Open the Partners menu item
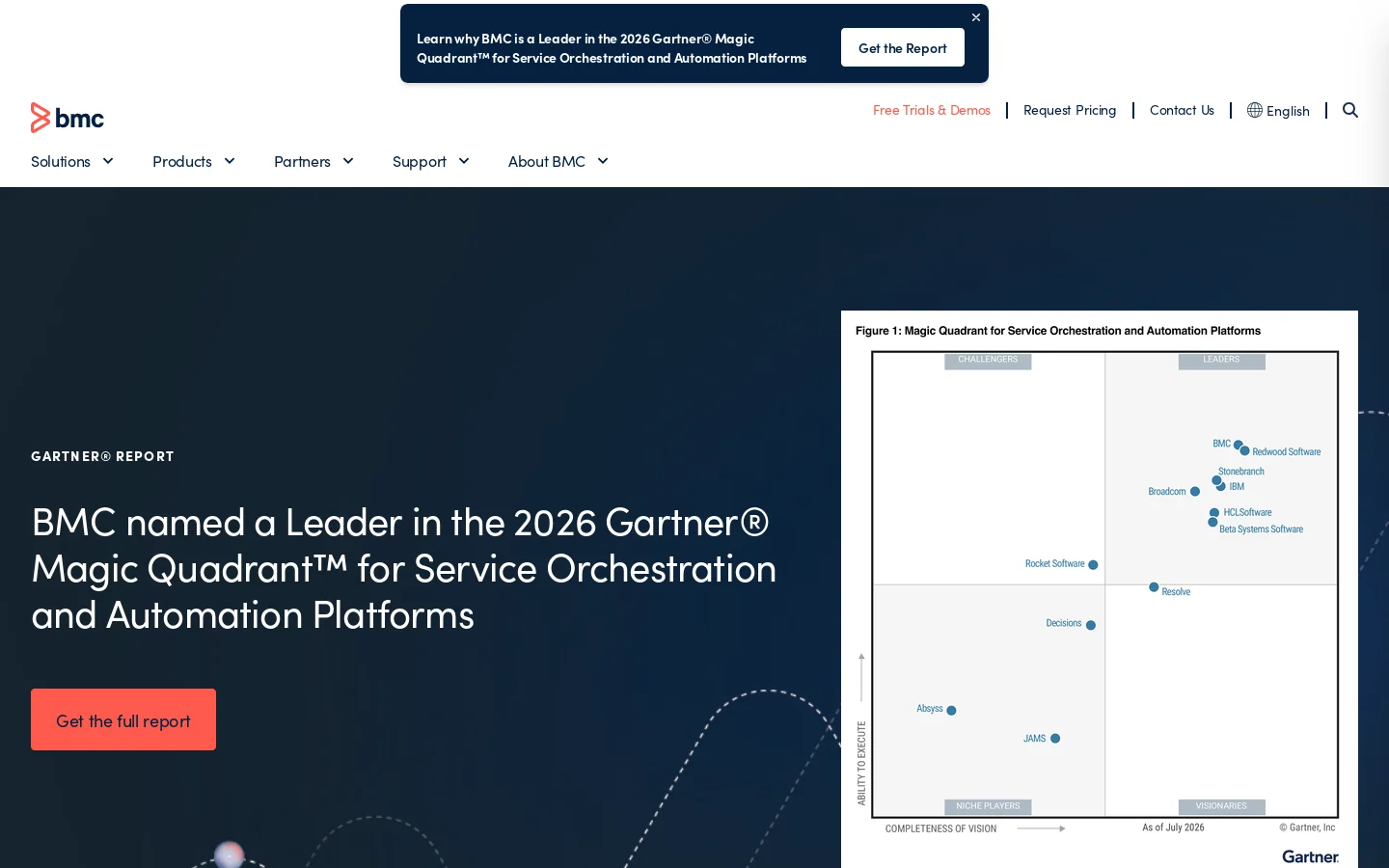This screenshot has width=1389, height=868. point(302,161)
